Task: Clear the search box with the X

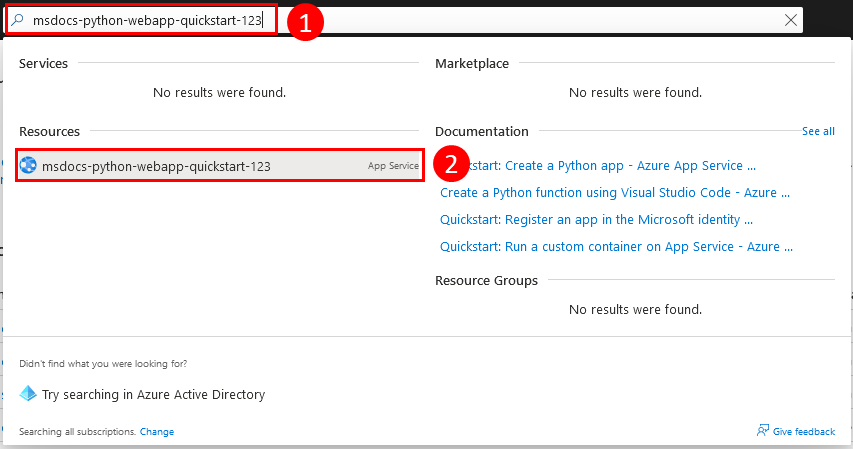Action: 790,20
